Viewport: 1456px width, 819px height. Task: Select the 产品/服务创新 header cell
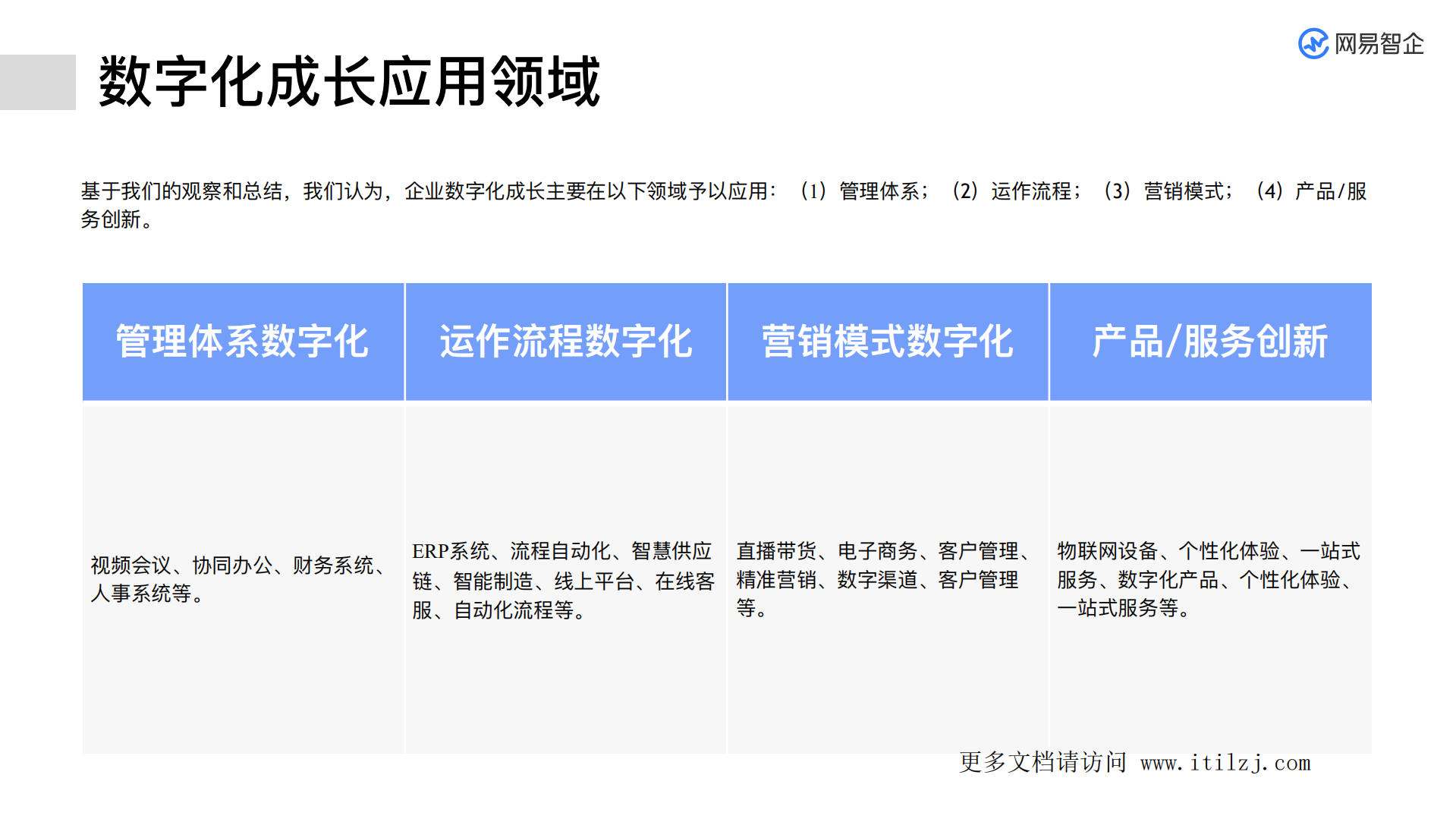[1210, 342]
